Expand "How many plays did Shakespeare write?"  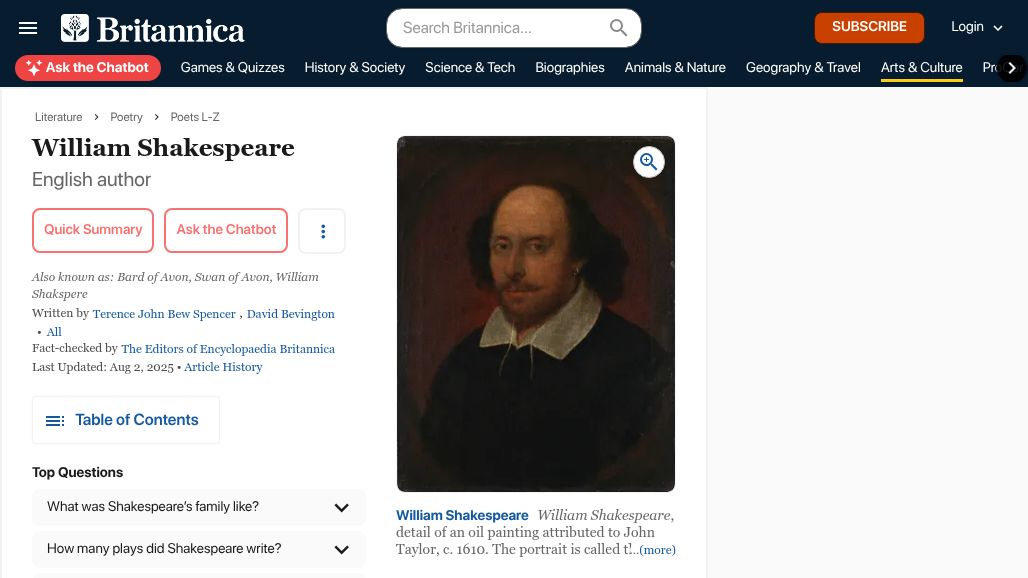(x=199, y=549)
